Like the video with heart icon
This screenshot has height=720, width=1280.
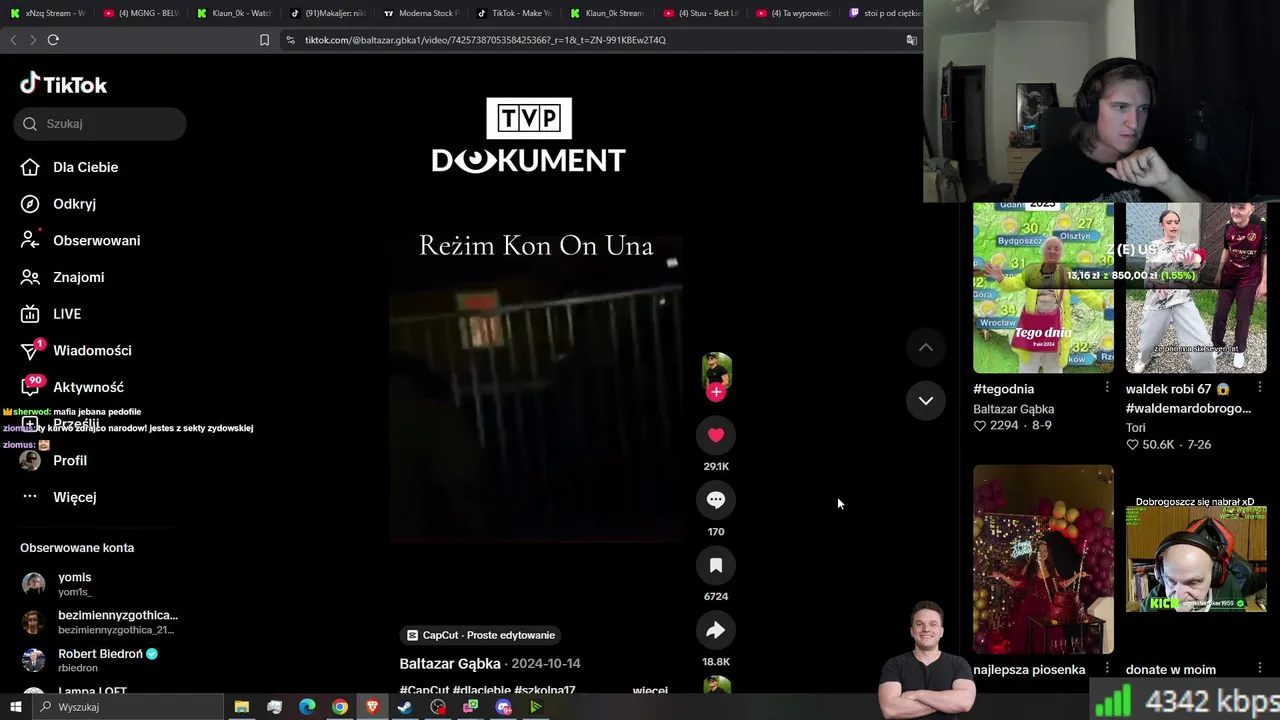(716, 435)
